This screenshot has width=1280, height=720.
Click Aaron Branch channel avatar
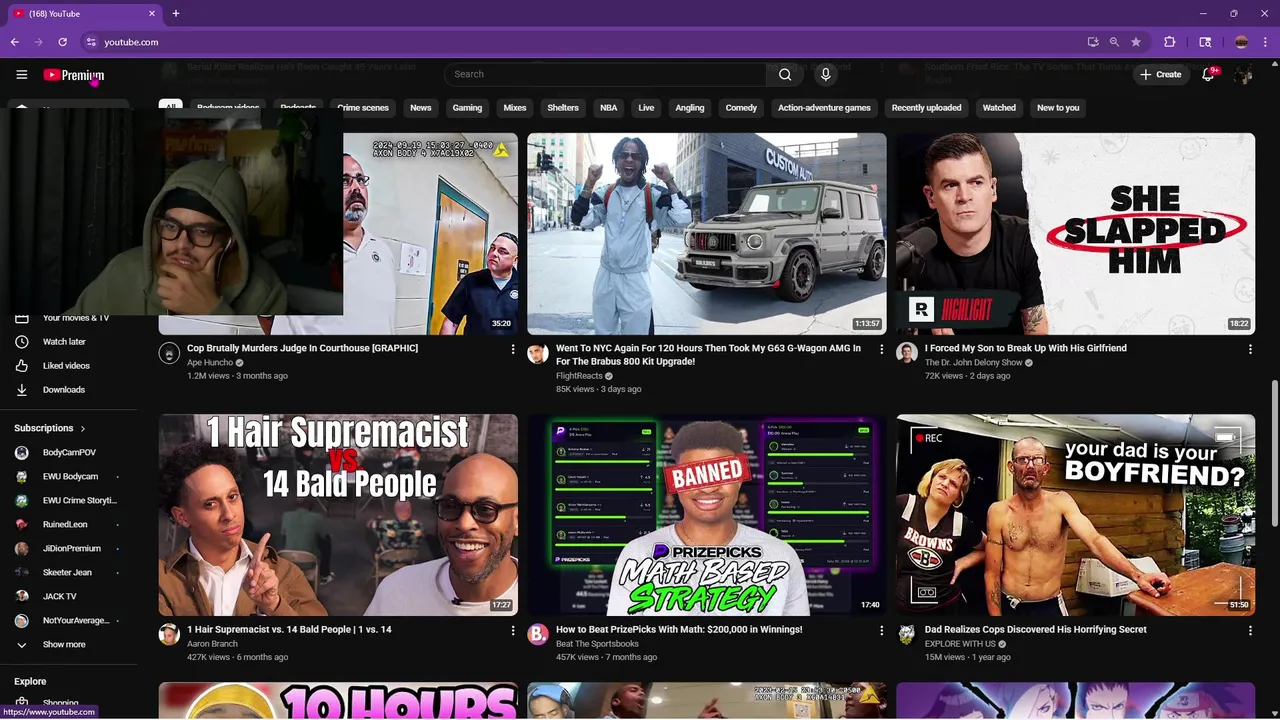(x=169, y=635)
